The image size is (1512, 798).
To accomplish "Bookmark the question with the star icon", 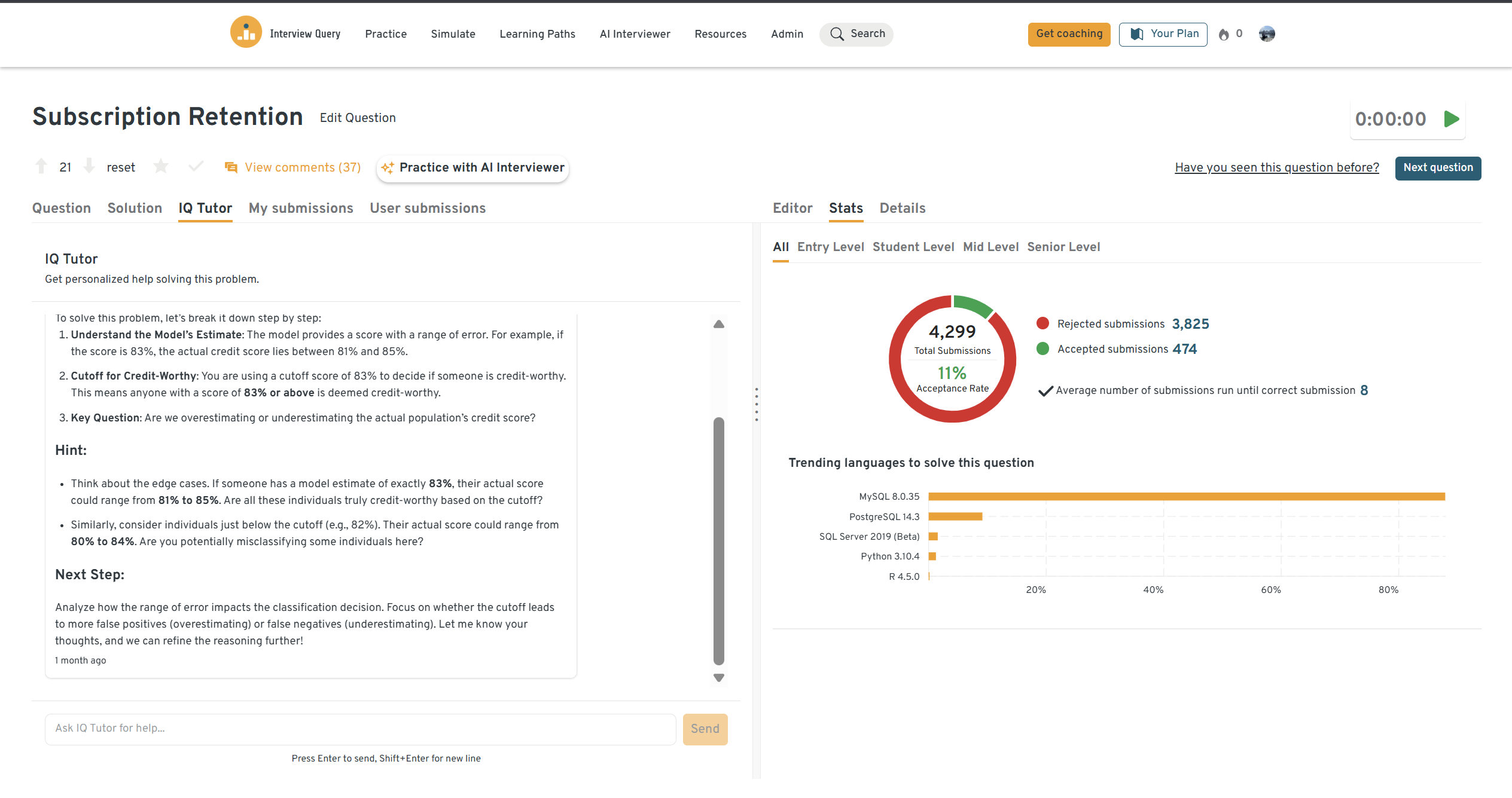I will (x=161, y=167).
